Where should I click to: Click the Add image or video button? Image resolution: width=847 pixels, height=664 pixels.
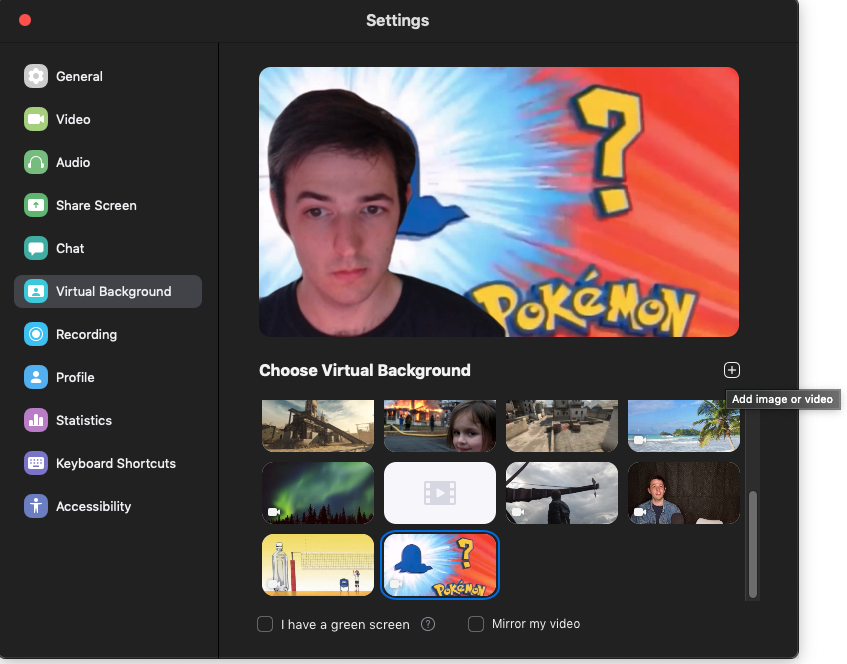coord(731,370)
